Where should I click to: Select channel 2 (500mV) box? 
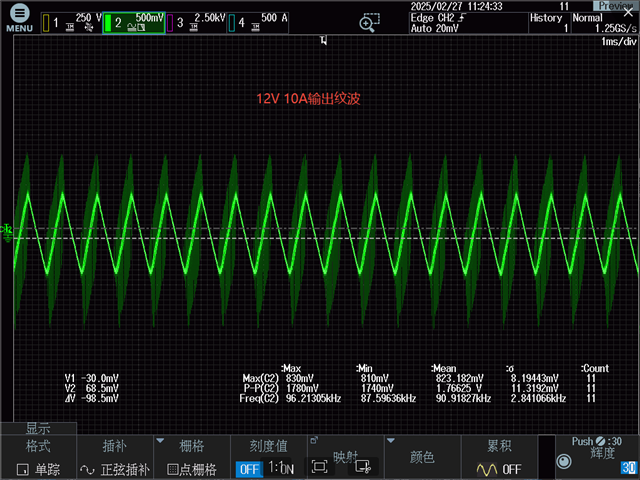tap(133, 22)
